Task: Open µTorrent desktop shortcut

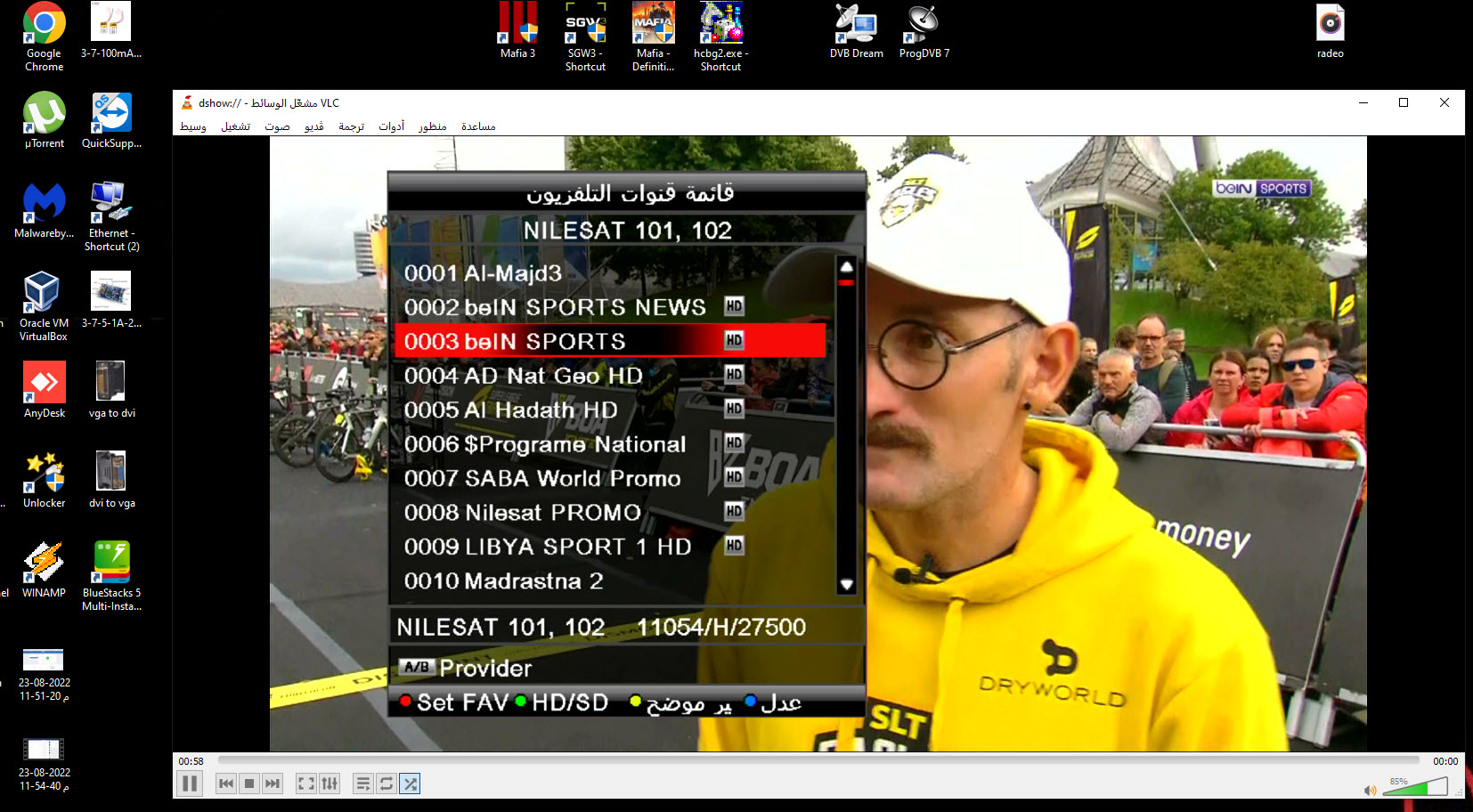Action: 45,120
